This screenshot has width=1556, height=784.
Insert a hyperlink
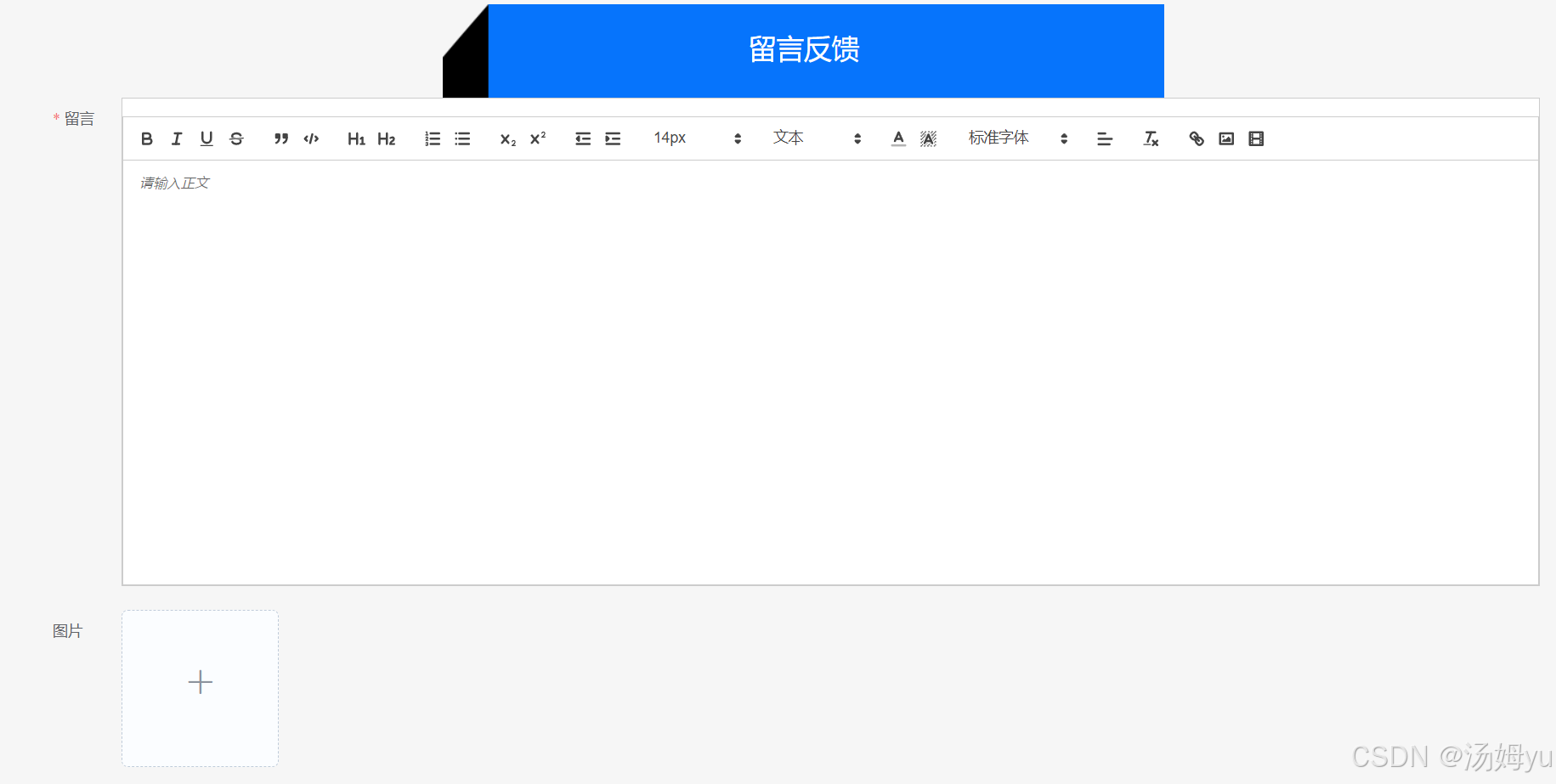coord(1197,138)
